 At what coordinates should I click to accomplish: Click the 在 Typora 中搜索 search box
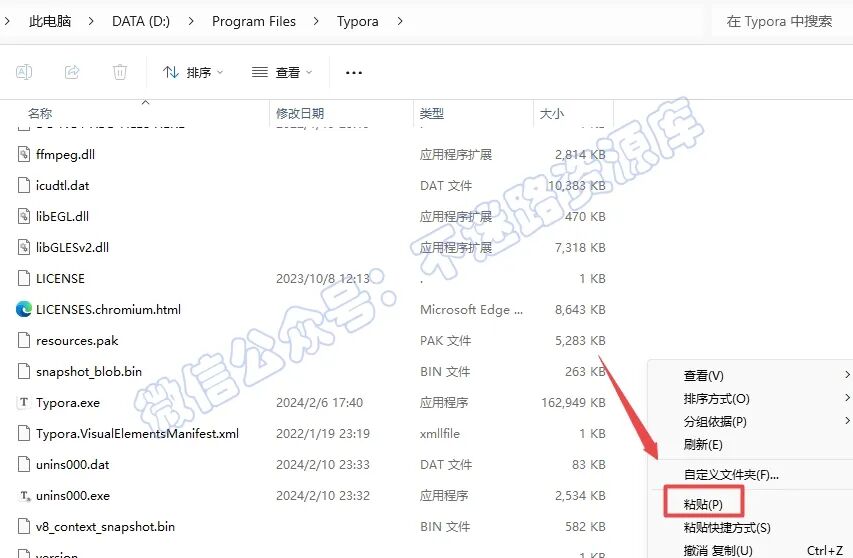(x=782, y=21)
